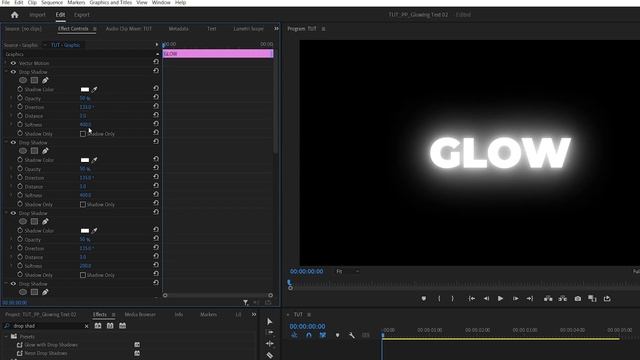Collapse the second Drop Shadow effect
This screenshot has height=360, width=640.
[6, 142]
